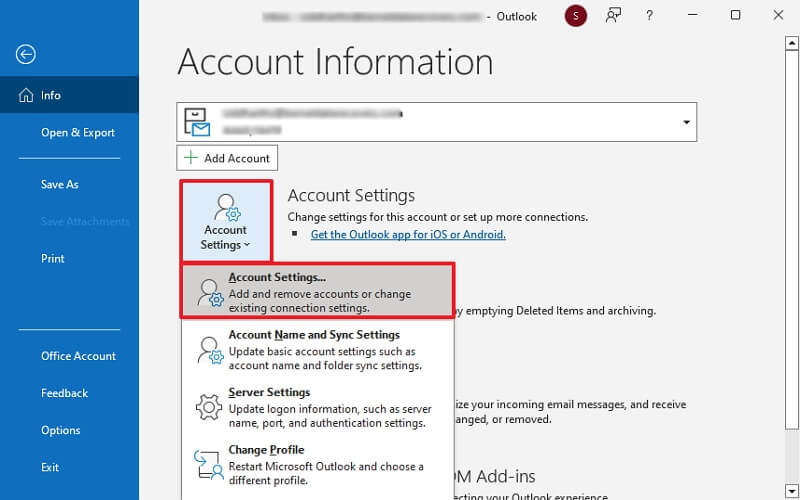
Task: Open Get the Outlook app link
Action: [x=408, y=234]
